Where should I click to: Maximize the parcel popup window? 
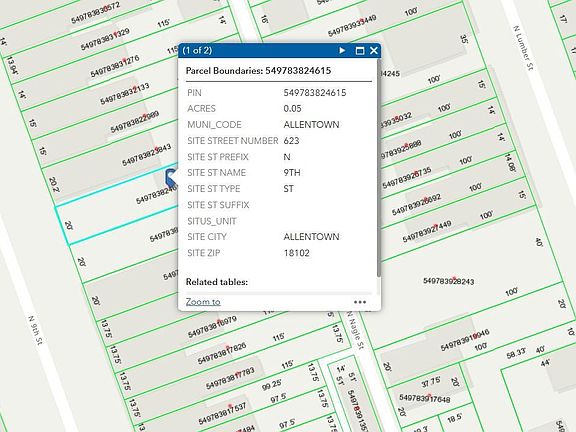[360, 50]
